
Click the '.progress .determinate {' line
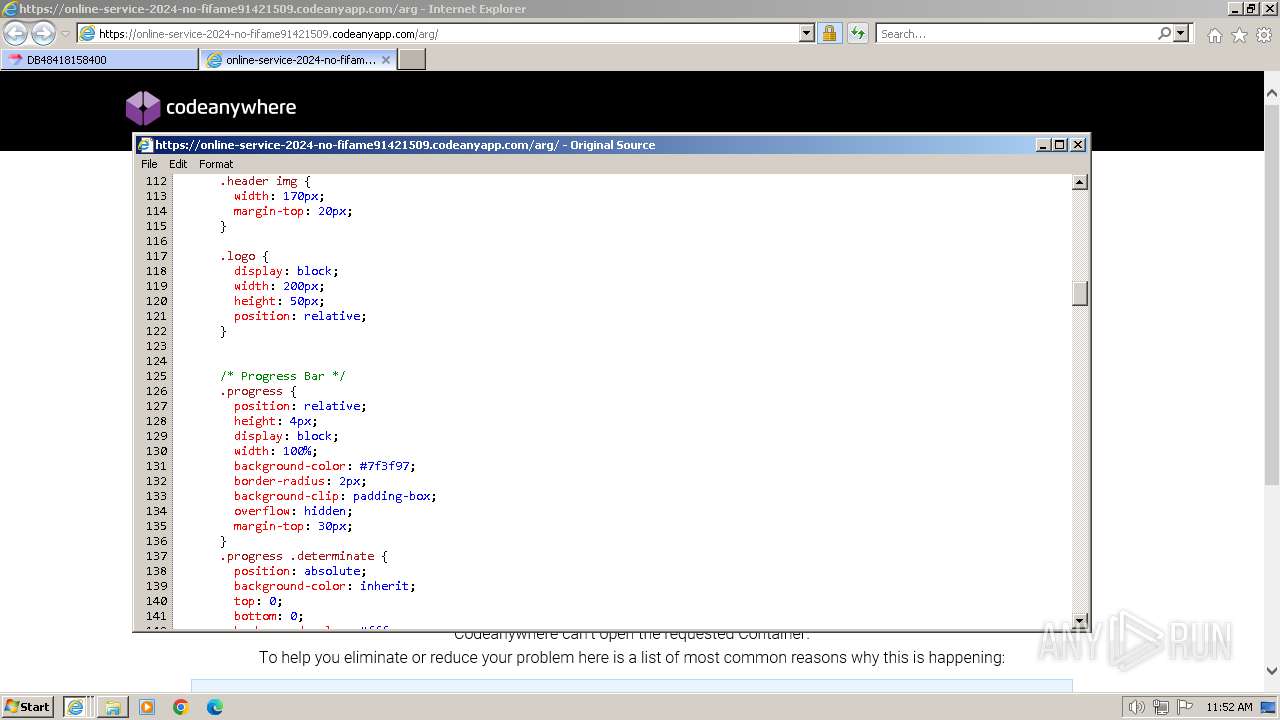(304, 556)
